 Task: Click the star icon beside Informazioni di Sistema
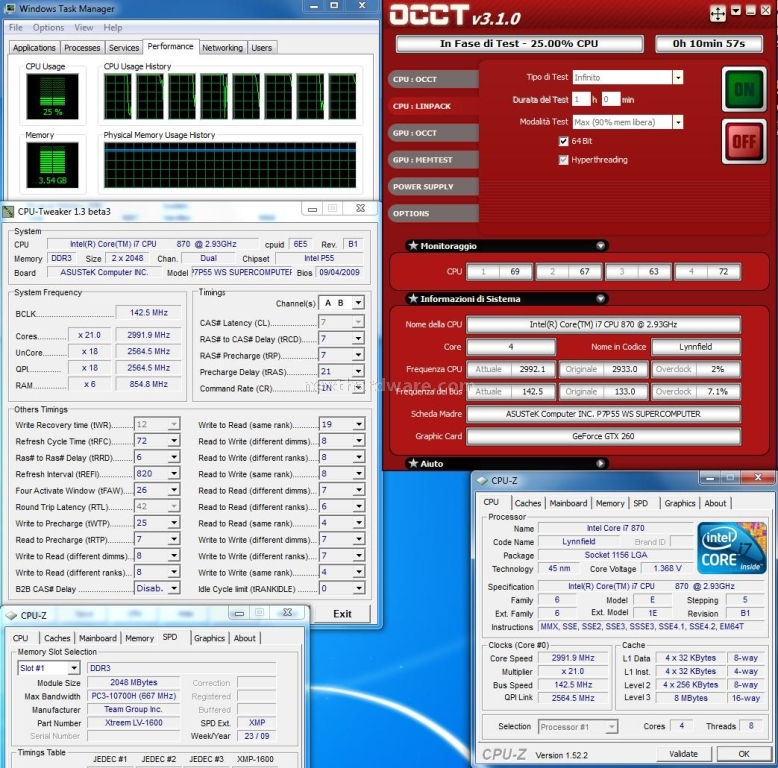(413, 298)
